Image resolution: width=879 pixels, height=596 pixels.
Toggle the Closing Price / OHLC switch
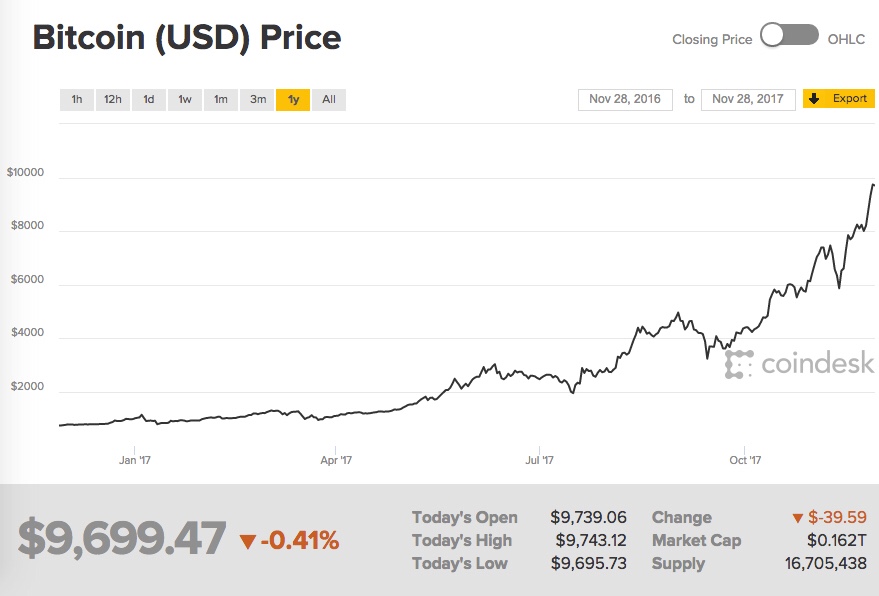[789, 37]
